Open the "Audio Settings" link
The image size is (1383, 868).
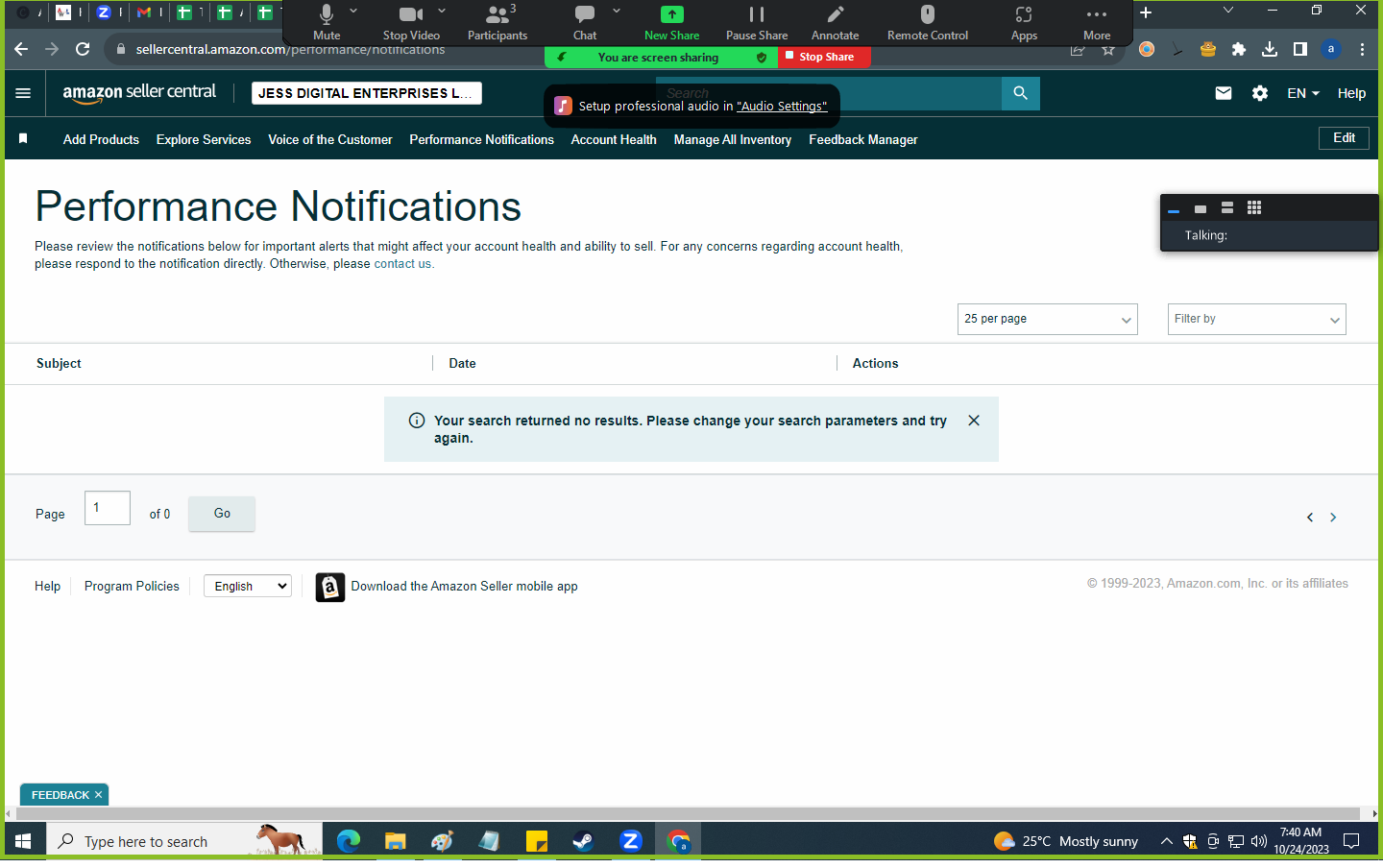coord(782,107)
